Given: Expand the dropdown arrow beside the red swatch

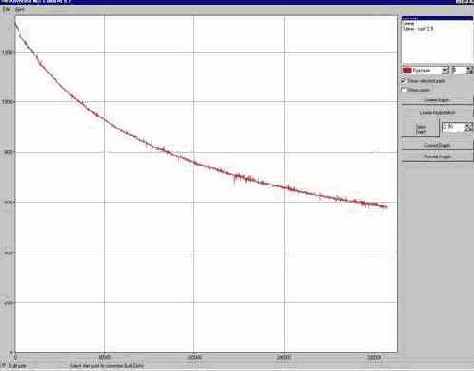Looking at the screenshot, I should click(x=445, y=70).
